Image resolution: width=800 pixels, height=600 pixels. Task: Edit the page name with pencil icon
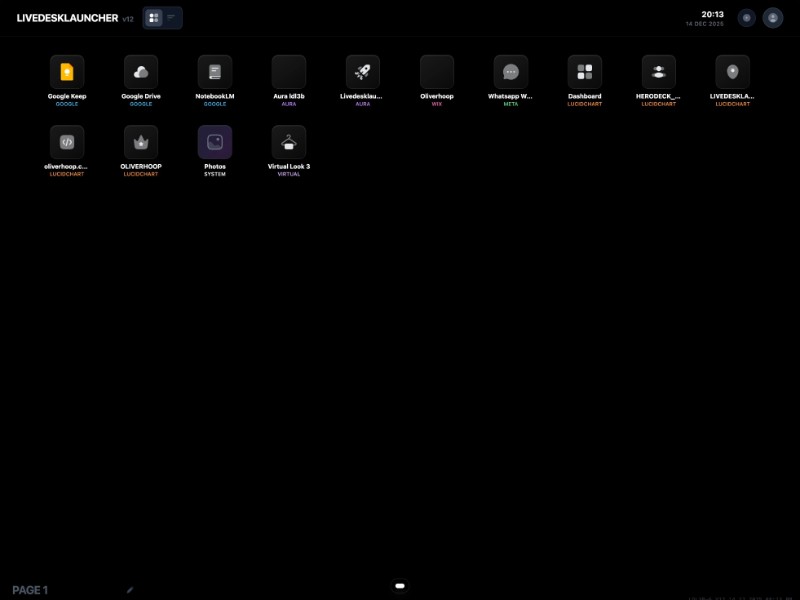click(130, 590)
